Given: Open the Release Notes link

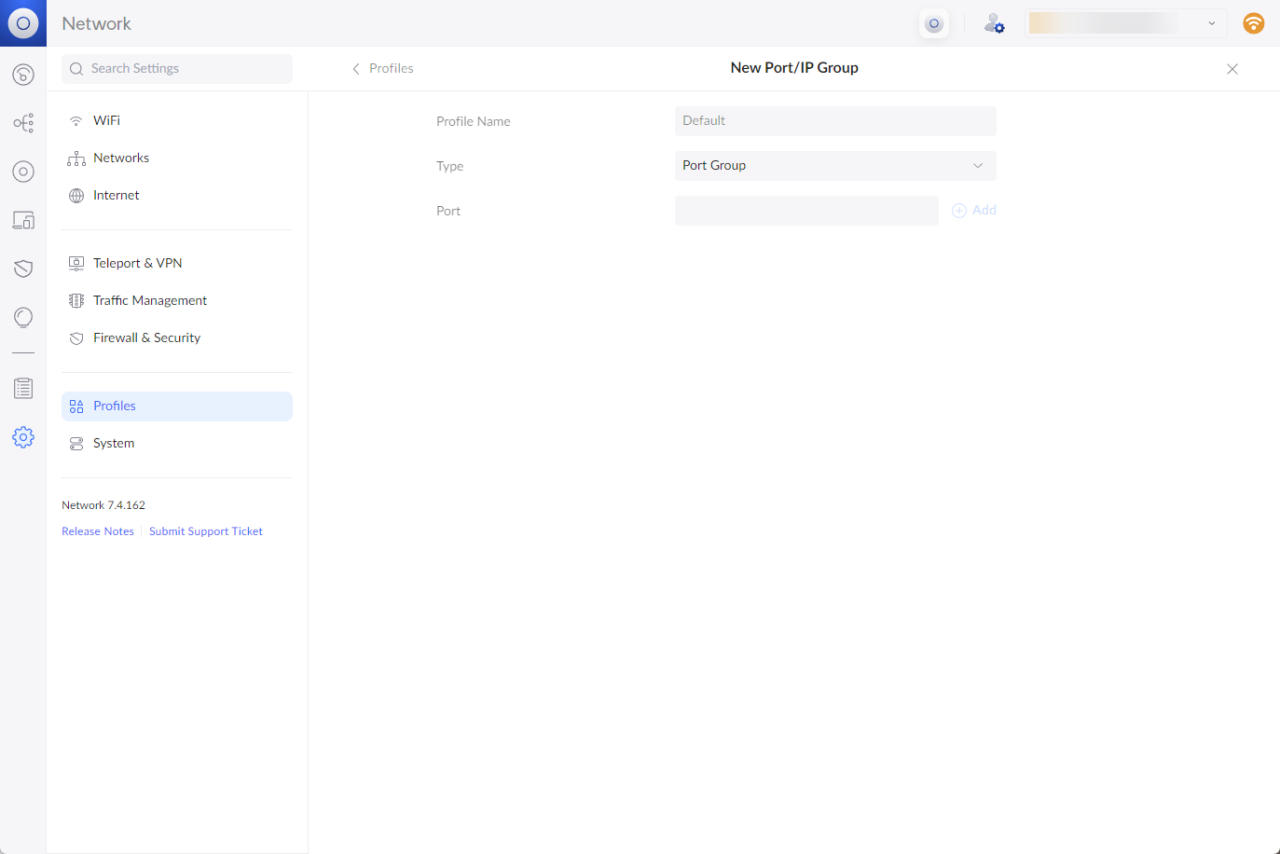Looking at the screenshot, I should [97, 531].
